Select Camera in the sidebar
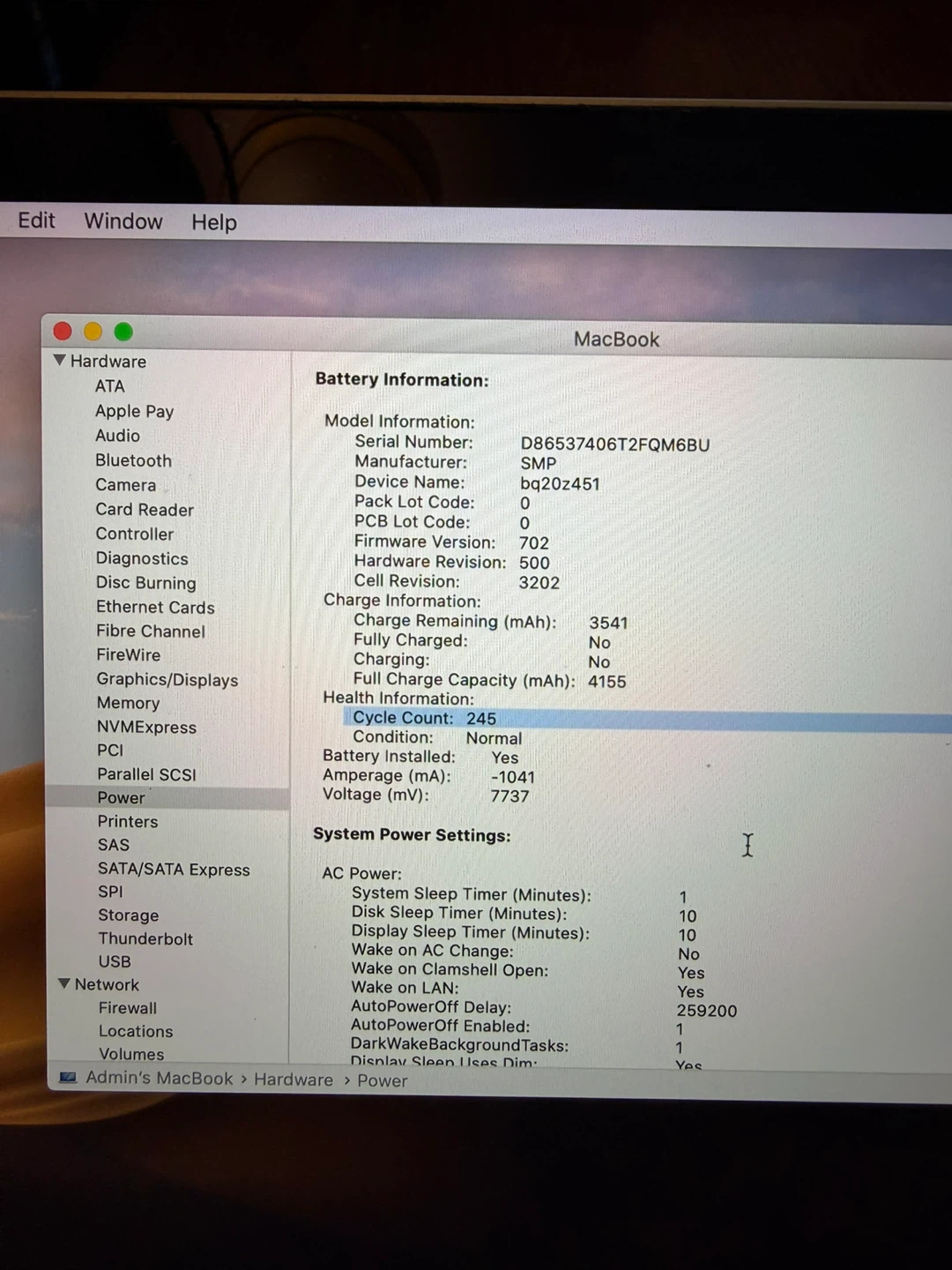952x1270 pixels. 126,485
